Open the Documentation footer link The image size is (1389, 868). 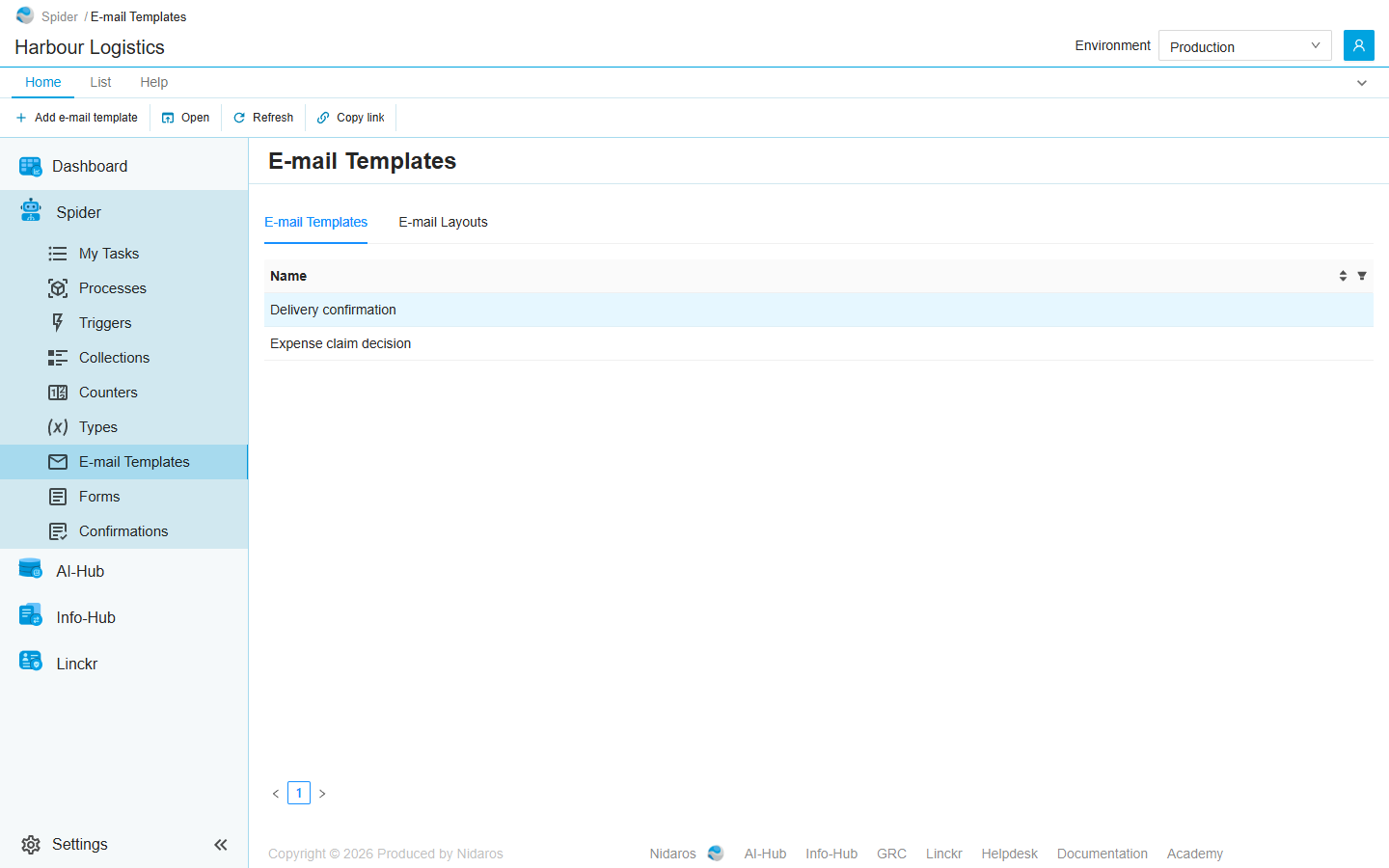pos(1103,854)
